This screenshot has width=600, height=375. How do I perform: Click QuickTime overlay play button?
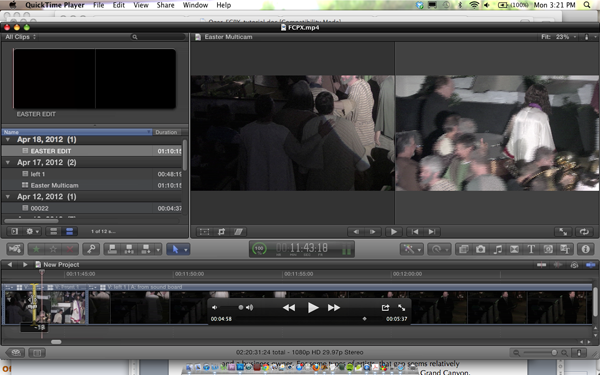[x=313, y=308]
